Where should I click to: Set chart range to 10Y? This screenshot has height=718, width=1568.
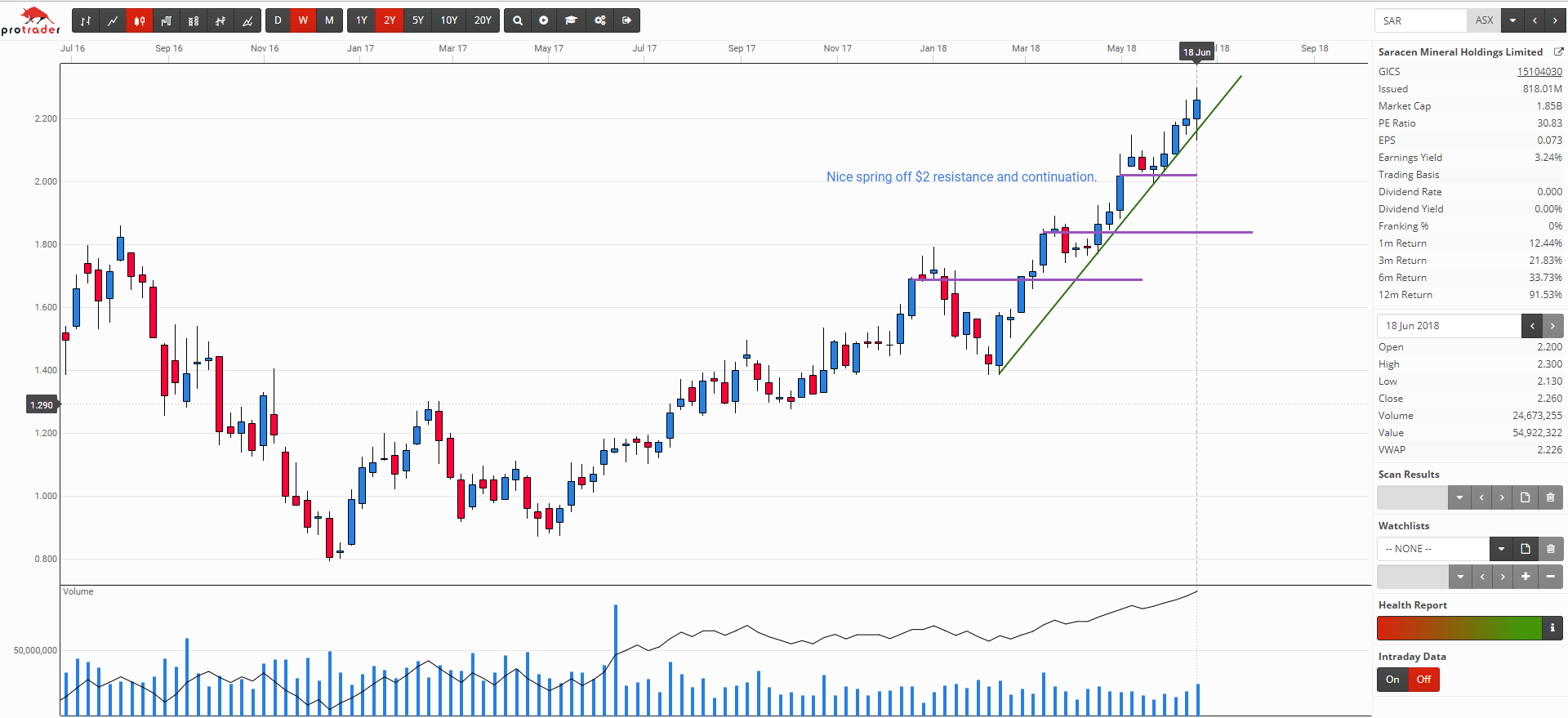449,20
